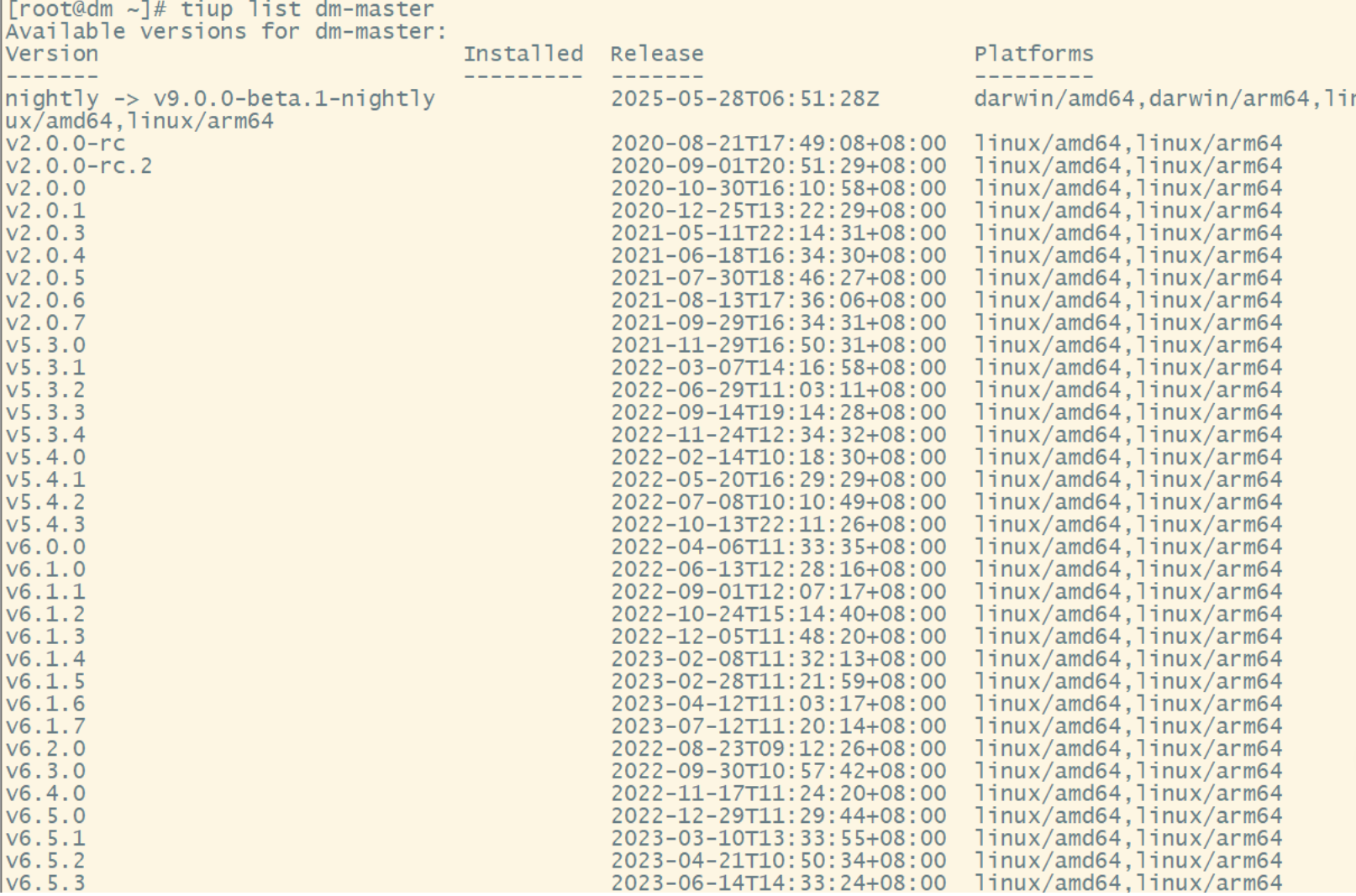Click the wrapped 'ux/amd64,linux/arm64' line
The height and width of the screenshot is (896, 1356).
pos(139,121)
